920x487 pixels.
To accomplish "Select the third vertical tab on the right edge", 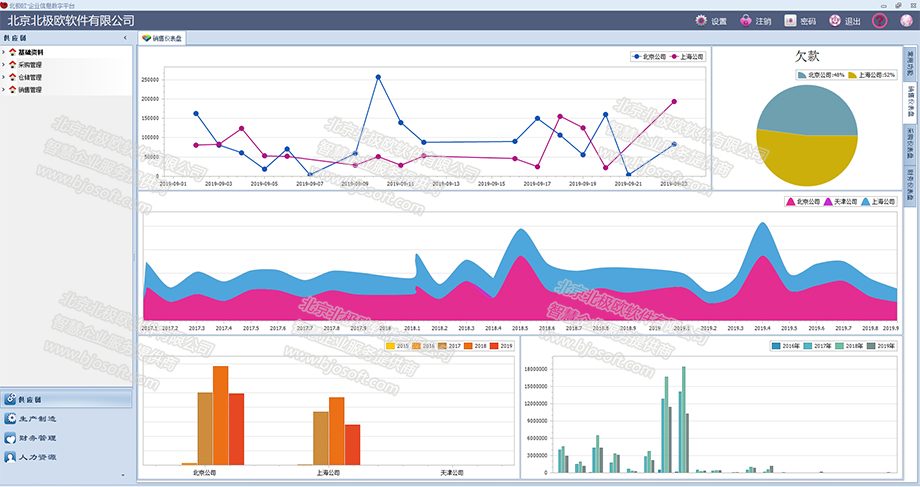I will [x=910, y=144].
